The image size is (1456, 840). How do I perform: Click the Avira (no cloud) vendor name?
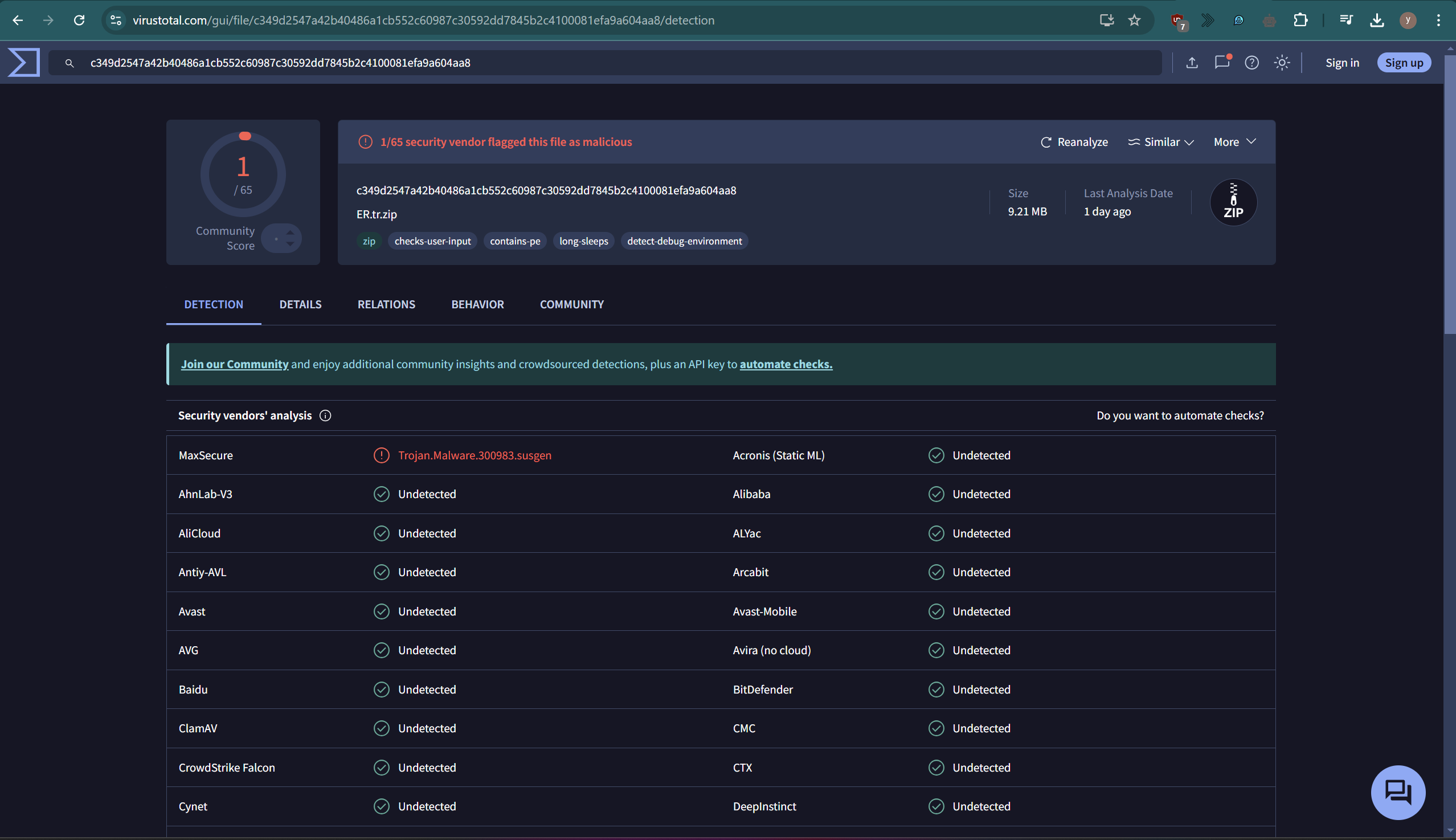click(x=771, y=650)
